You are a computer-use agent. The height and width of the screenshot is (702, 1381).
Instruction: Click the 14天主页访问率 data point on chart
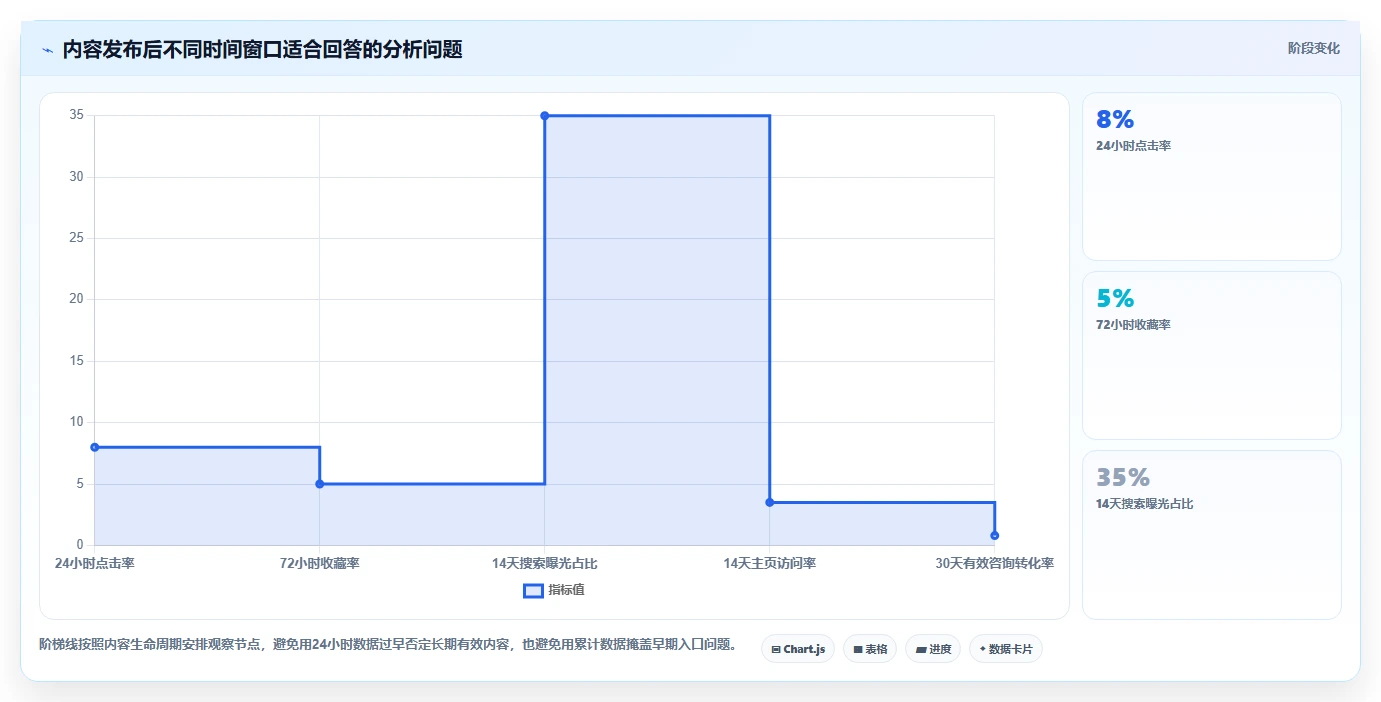point(770,502)
